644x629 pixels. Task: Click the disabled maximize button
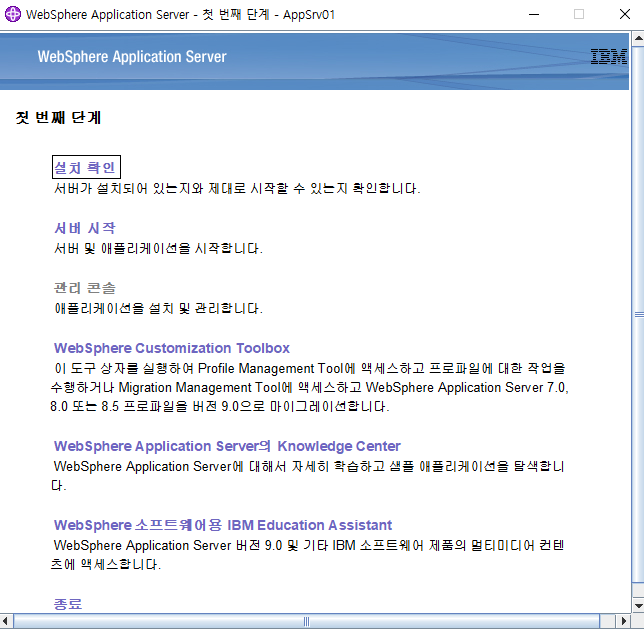[x=579, y=14]
